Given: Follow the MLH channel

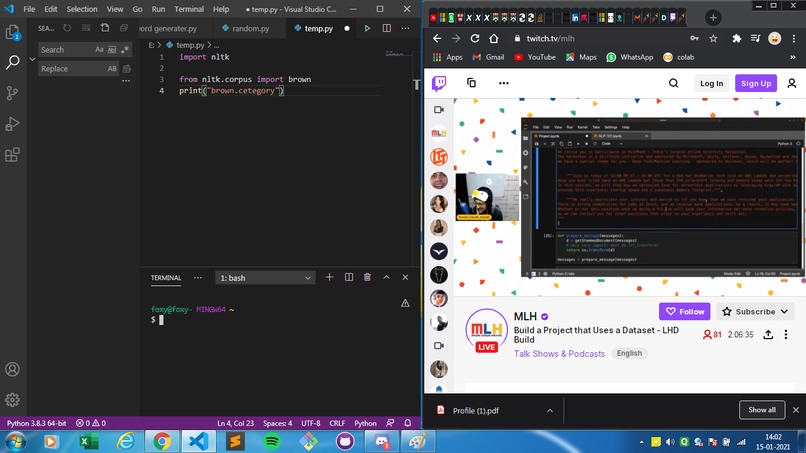Looking at the screenshot, I should click(685, 312).
